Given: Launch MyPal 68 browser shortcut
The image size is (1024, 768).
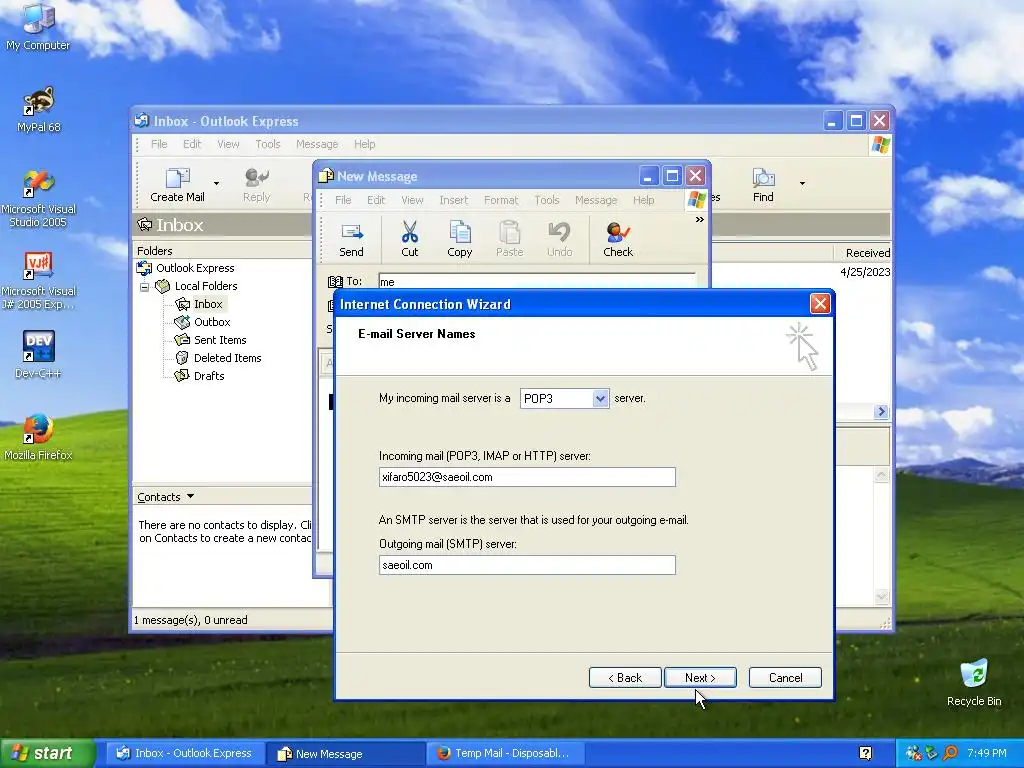Looking at the screenshot, I should point(39,109).
